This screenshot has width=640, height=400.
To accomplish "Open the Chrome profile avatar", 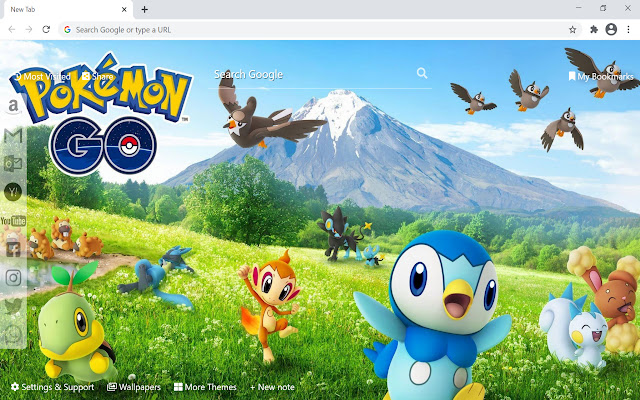I will (x=611, y=29).
